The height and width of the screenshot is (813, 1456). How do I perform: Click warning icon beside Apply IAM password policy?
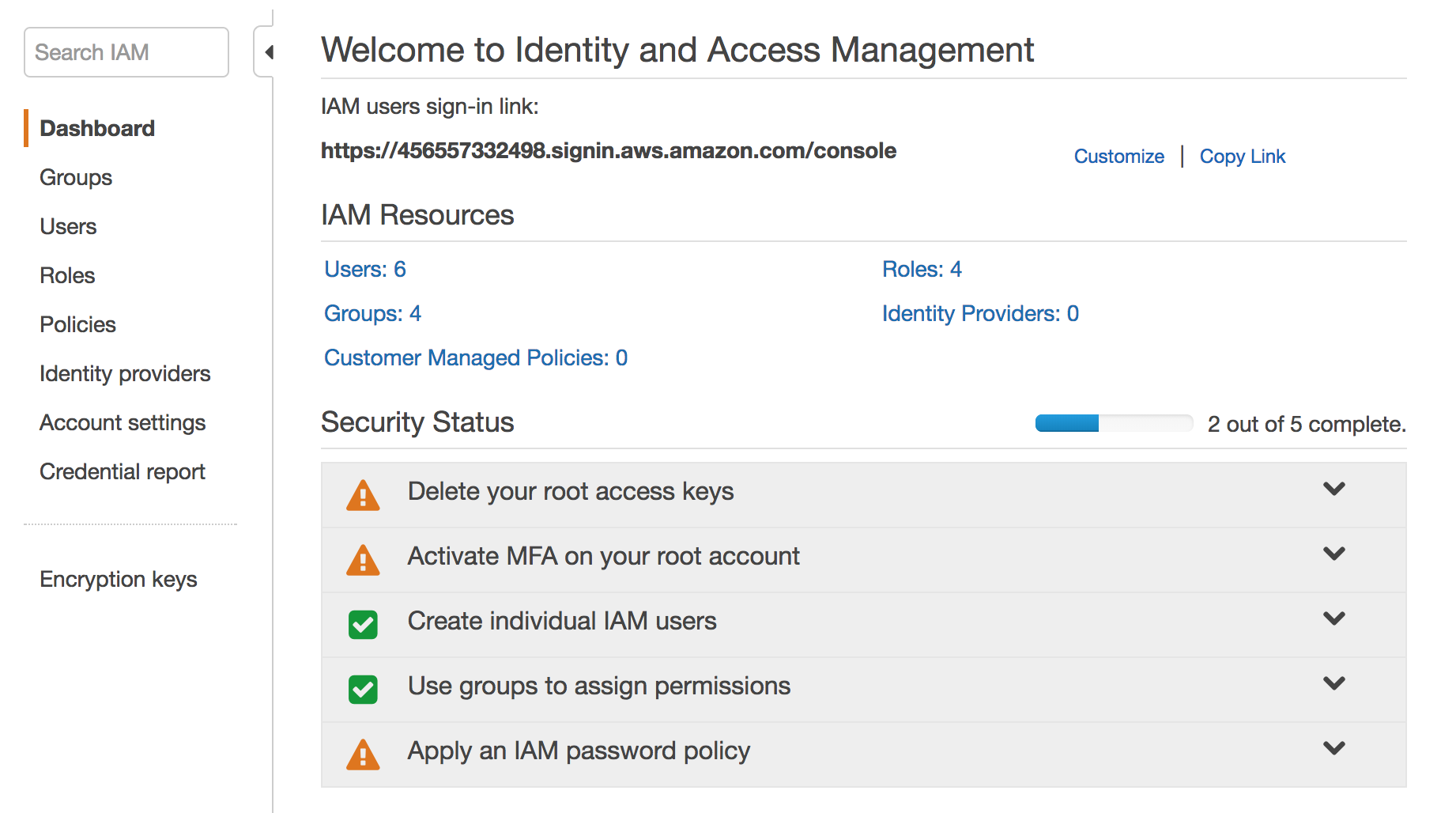[x=363, y=754]
